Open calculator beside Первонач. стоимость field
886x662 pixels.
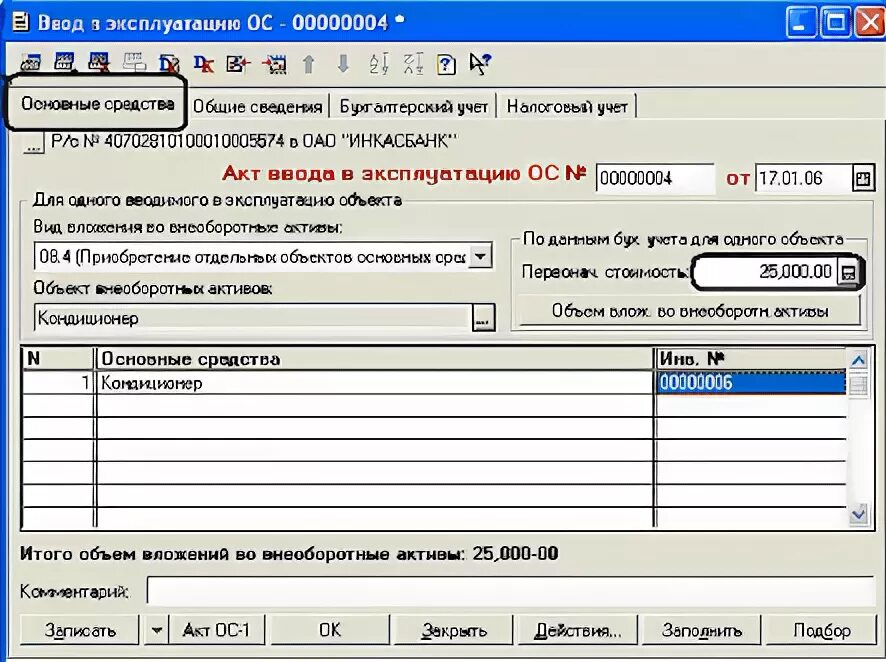click(x=849, y=272)
